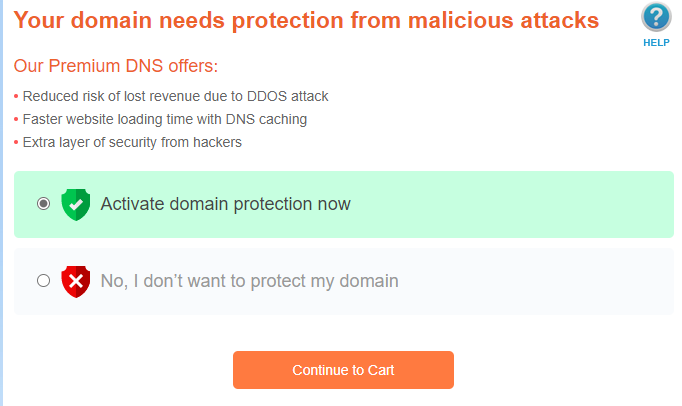The width and height of the screenshot is (682, 406).
Task: Choose the 'Activate domain protection now' label
Action: [x=225, y=204]
